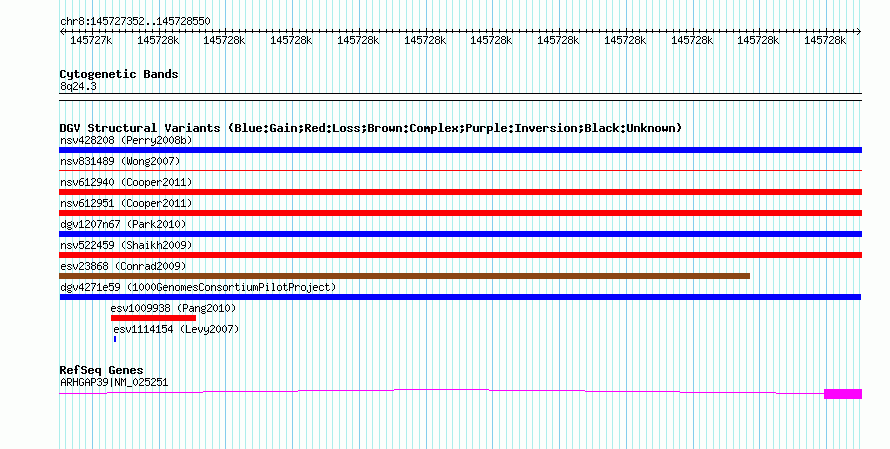Image resolution: width=890 pixels, height=449 pixels.
Task: Select the blue gain bar for nsv428208
Action: (460, 150)
